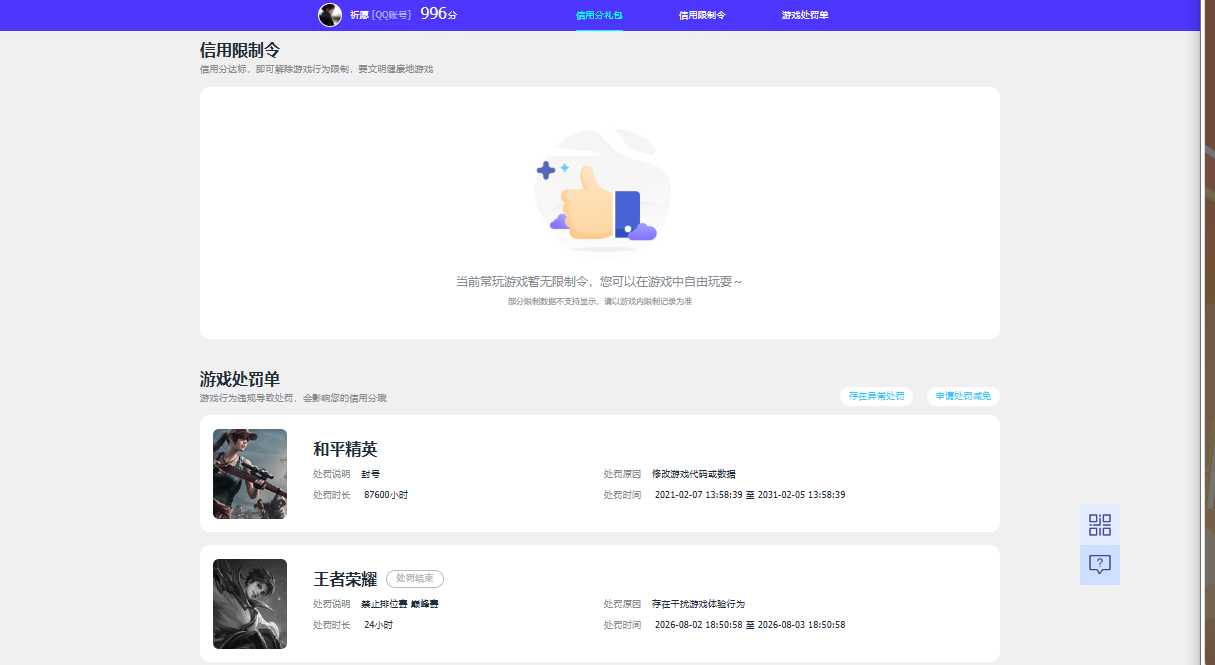This screenshot has width=1215, height=665.
Task: Click the 996分 credit score in the top bar
Action: 439,14
